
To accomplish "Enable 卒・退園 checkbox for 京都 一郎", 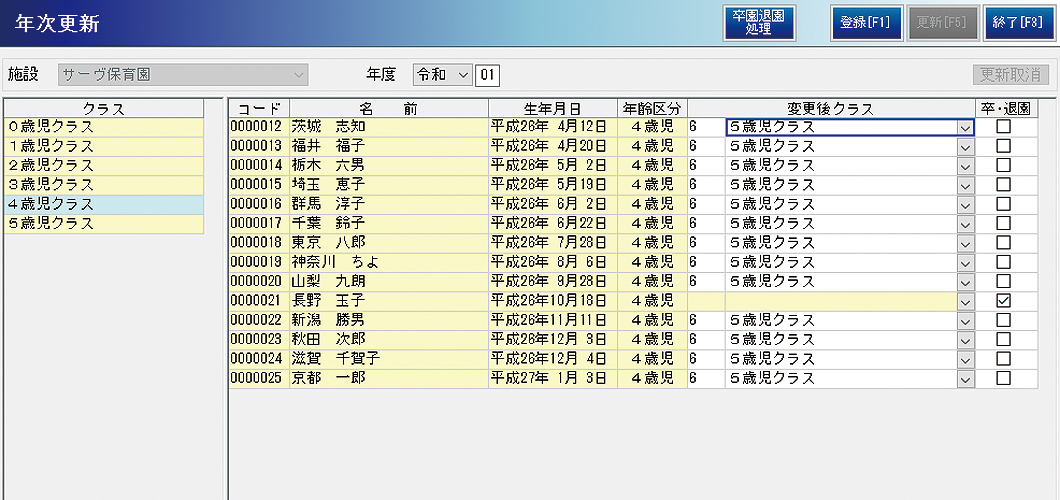I will point(1003,378).
